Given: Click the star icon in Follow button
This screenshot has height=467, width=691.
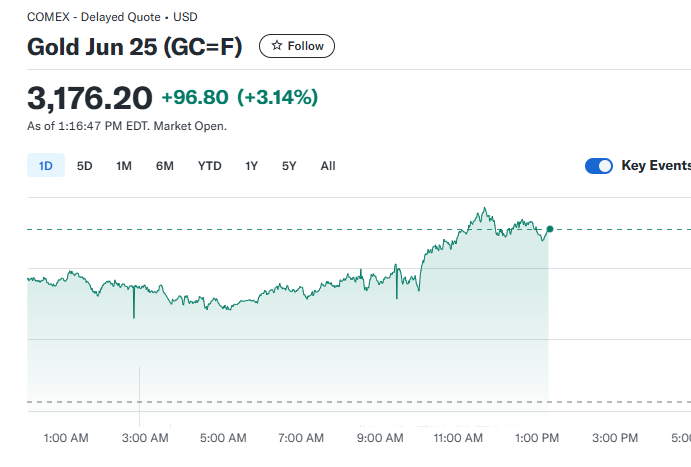Looking at the screenshot, I should [x=277, y=45].
